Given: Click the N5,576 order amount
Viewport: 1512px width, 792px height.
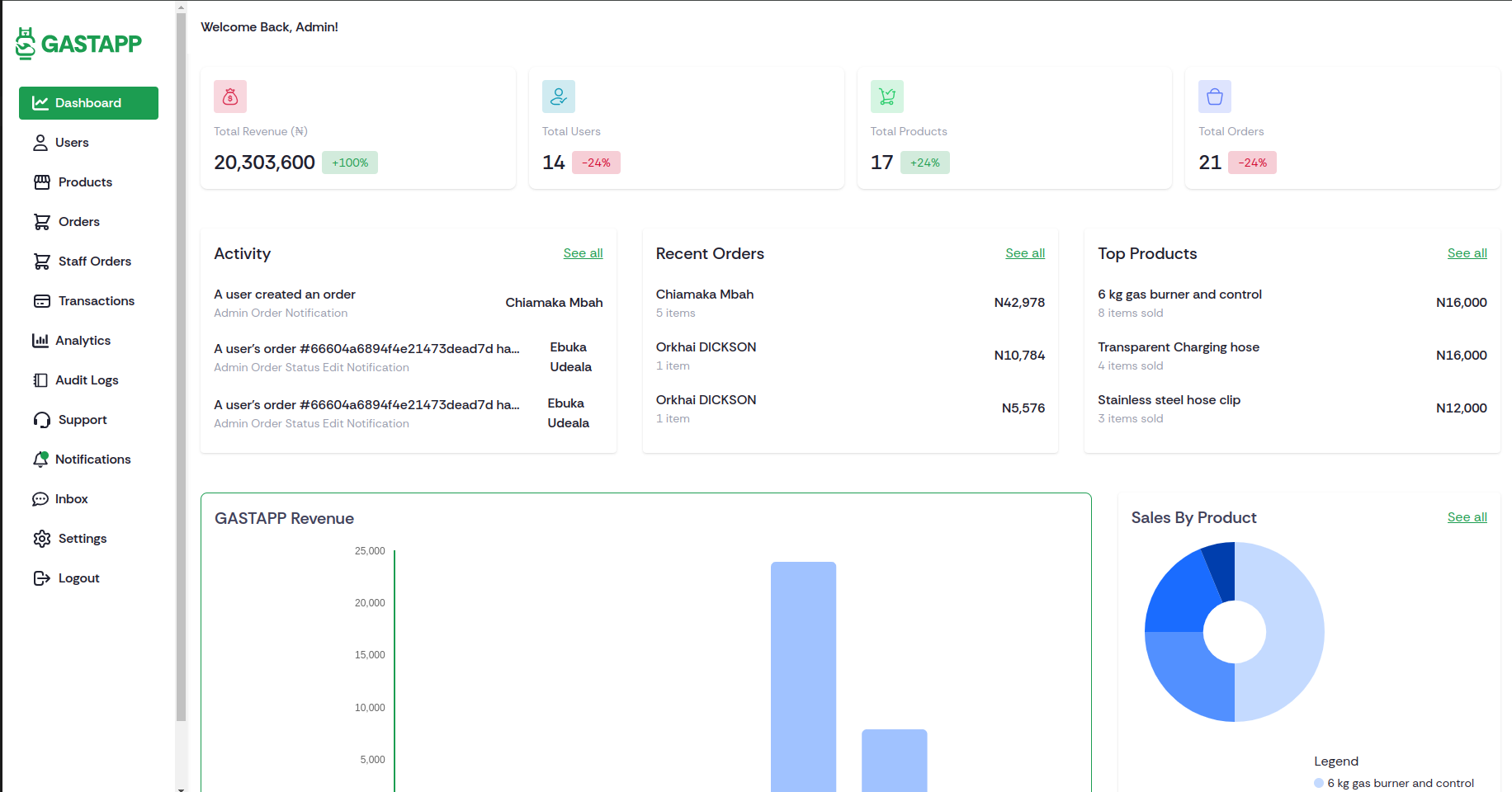Looking at the screenshot, I should [1023, 408].
